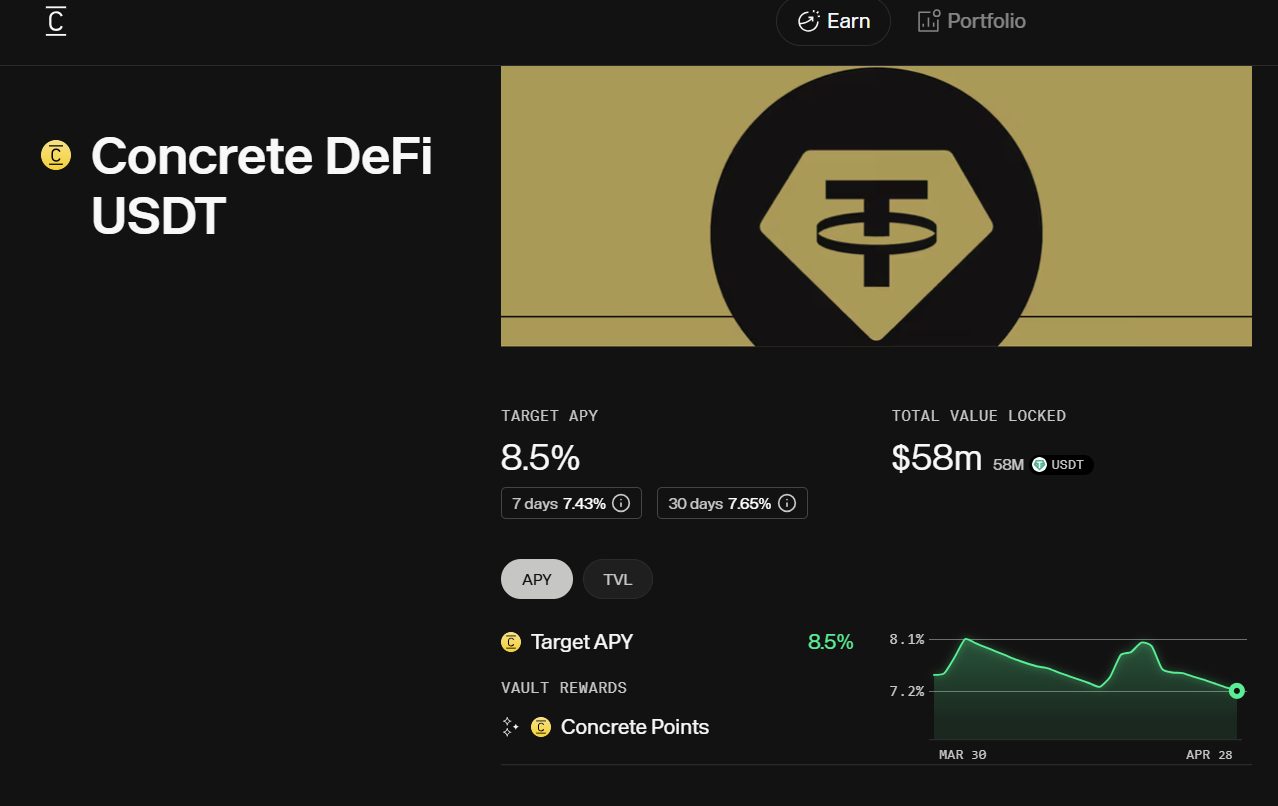Open the Portfolio tab
The height and width of the screenshot is (806, 1278).
[x=972, y=21]
